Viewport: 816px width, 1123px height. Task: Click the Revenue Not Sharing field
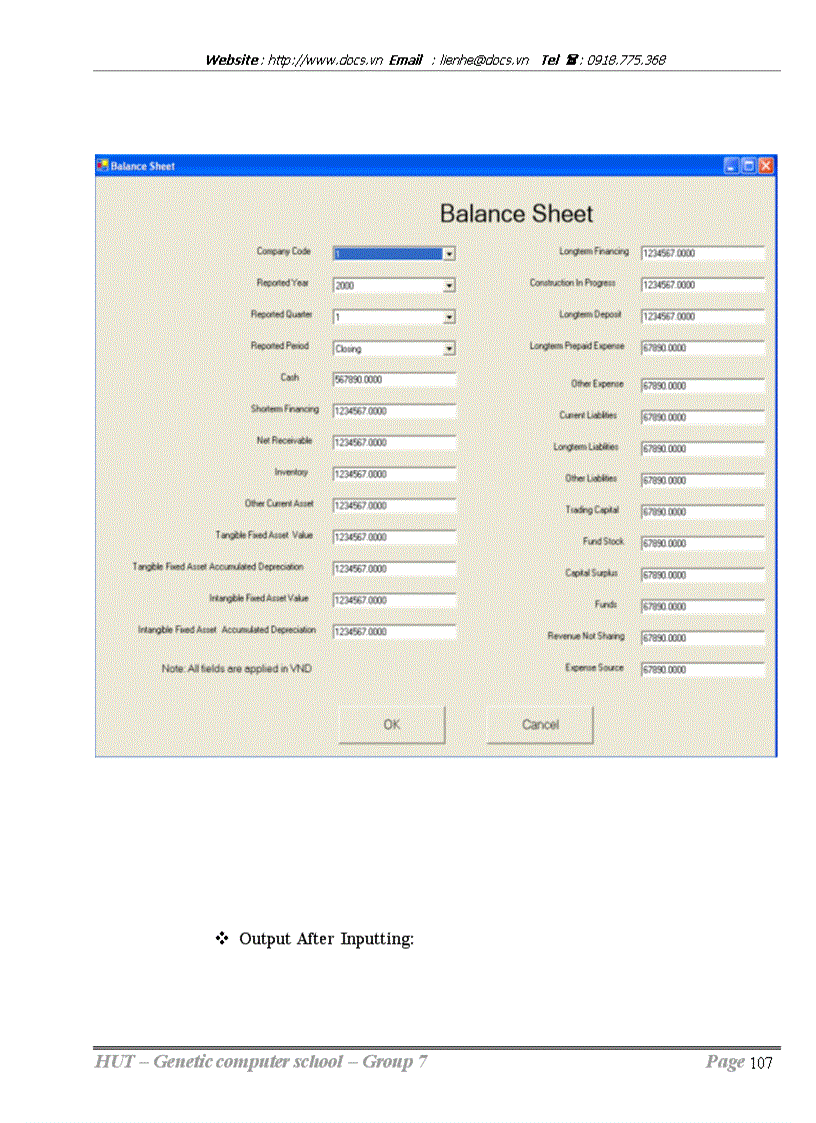(x=701, y=637)
